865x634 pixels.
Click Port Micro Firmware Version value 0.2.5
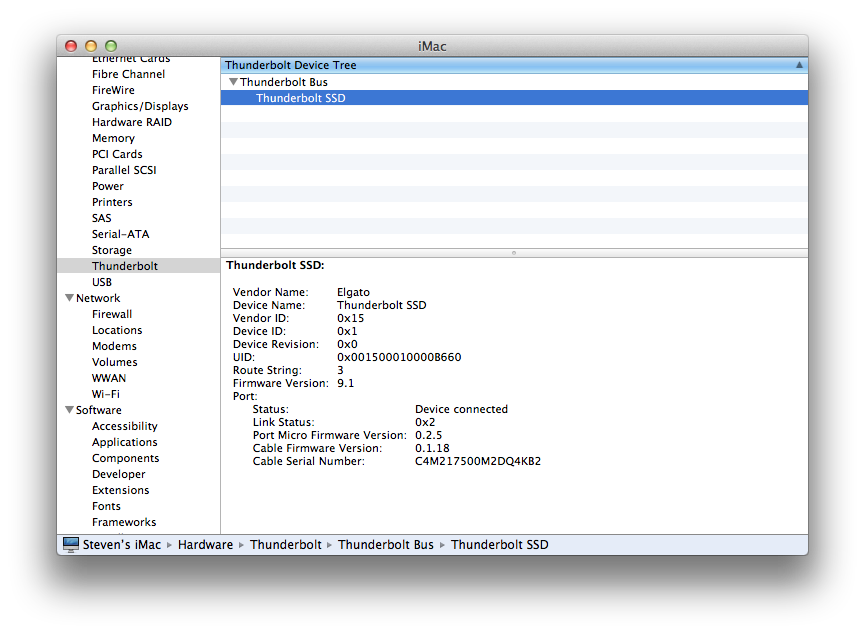428,435
